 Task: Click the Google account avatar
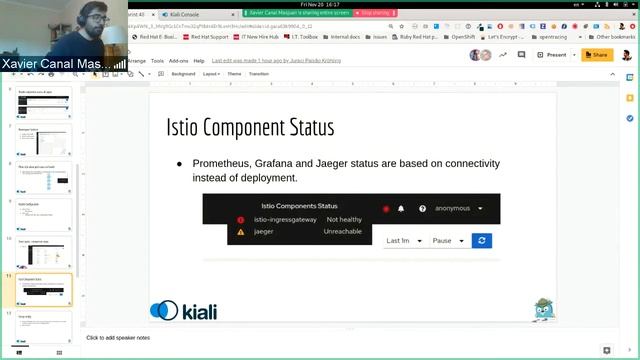(x=627, y=55)
